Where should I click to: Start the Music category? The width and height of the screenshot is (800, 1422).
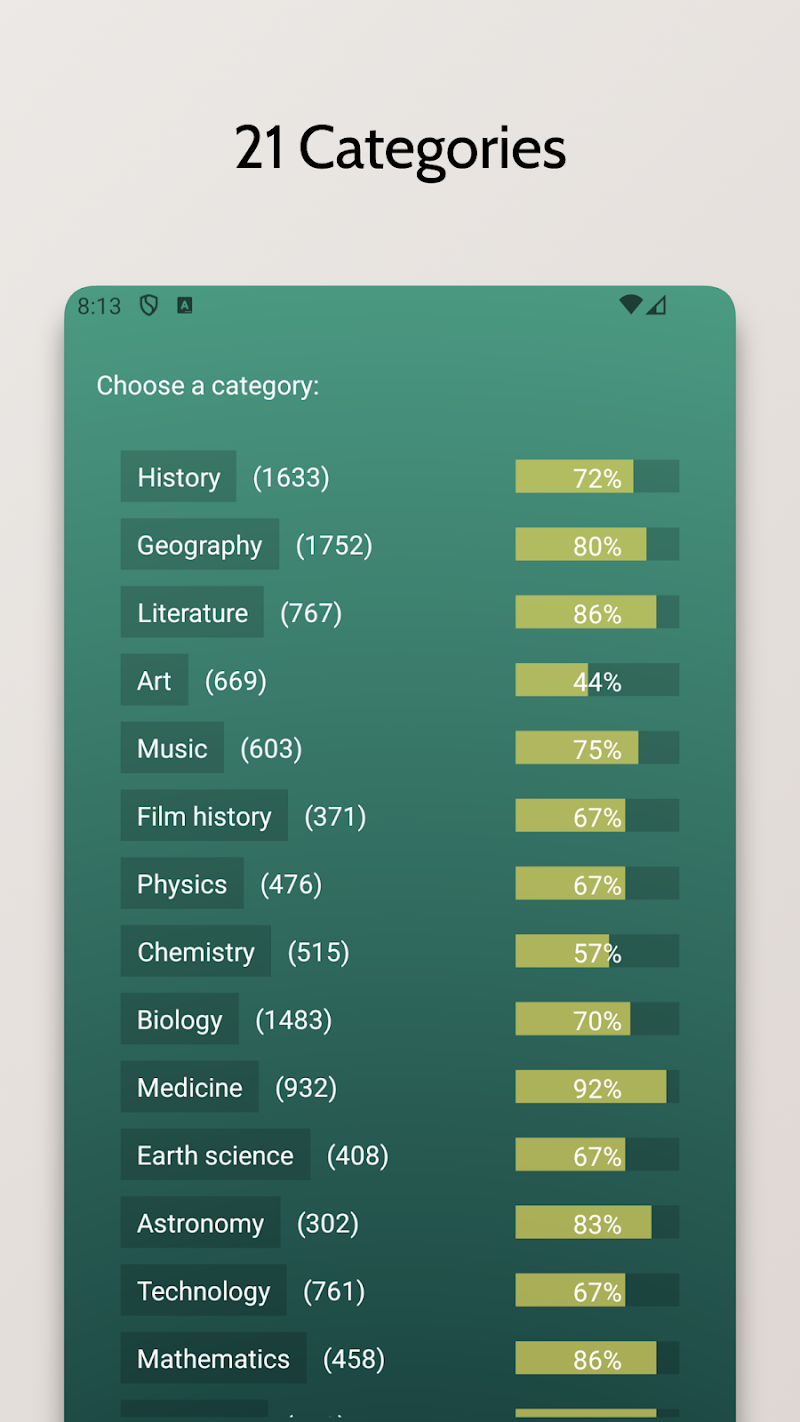tap(172, 749)
